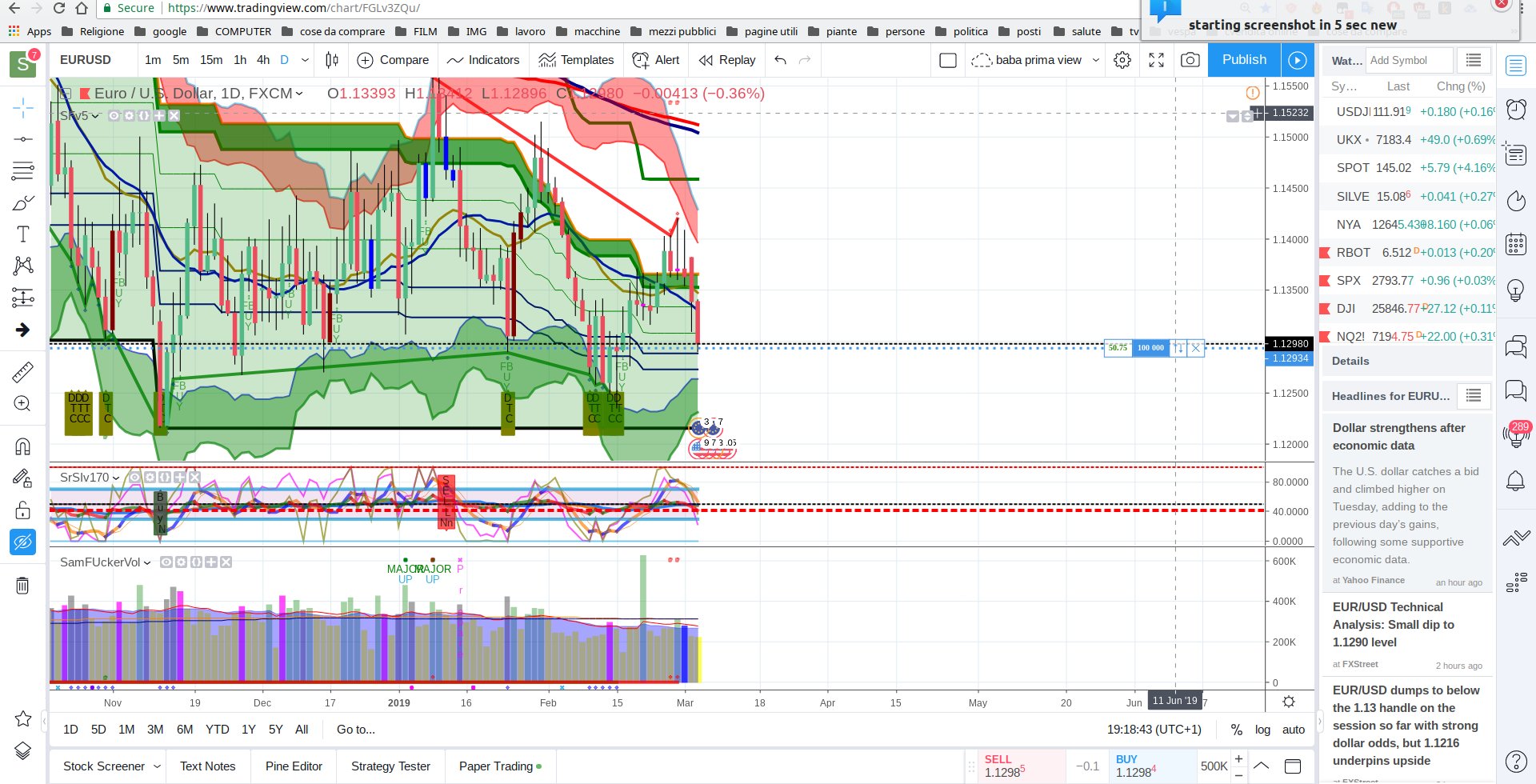Select the ruler Measure tool
The height and width of the screenshot is (784, 1536).
tap(22, 371)
